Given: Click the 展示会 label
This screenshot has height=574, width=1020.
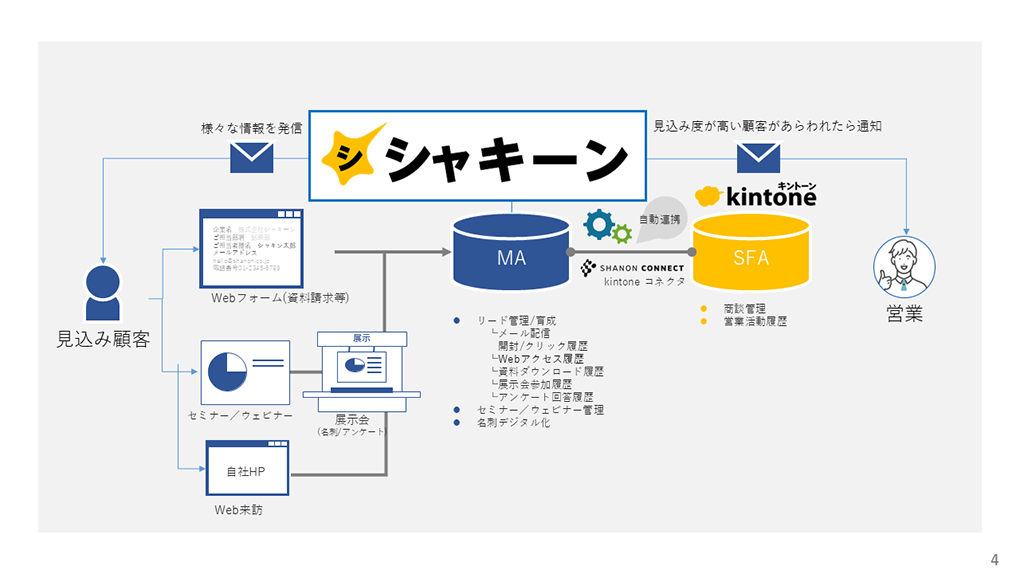Looking at the screenshot, I should 352,420.
